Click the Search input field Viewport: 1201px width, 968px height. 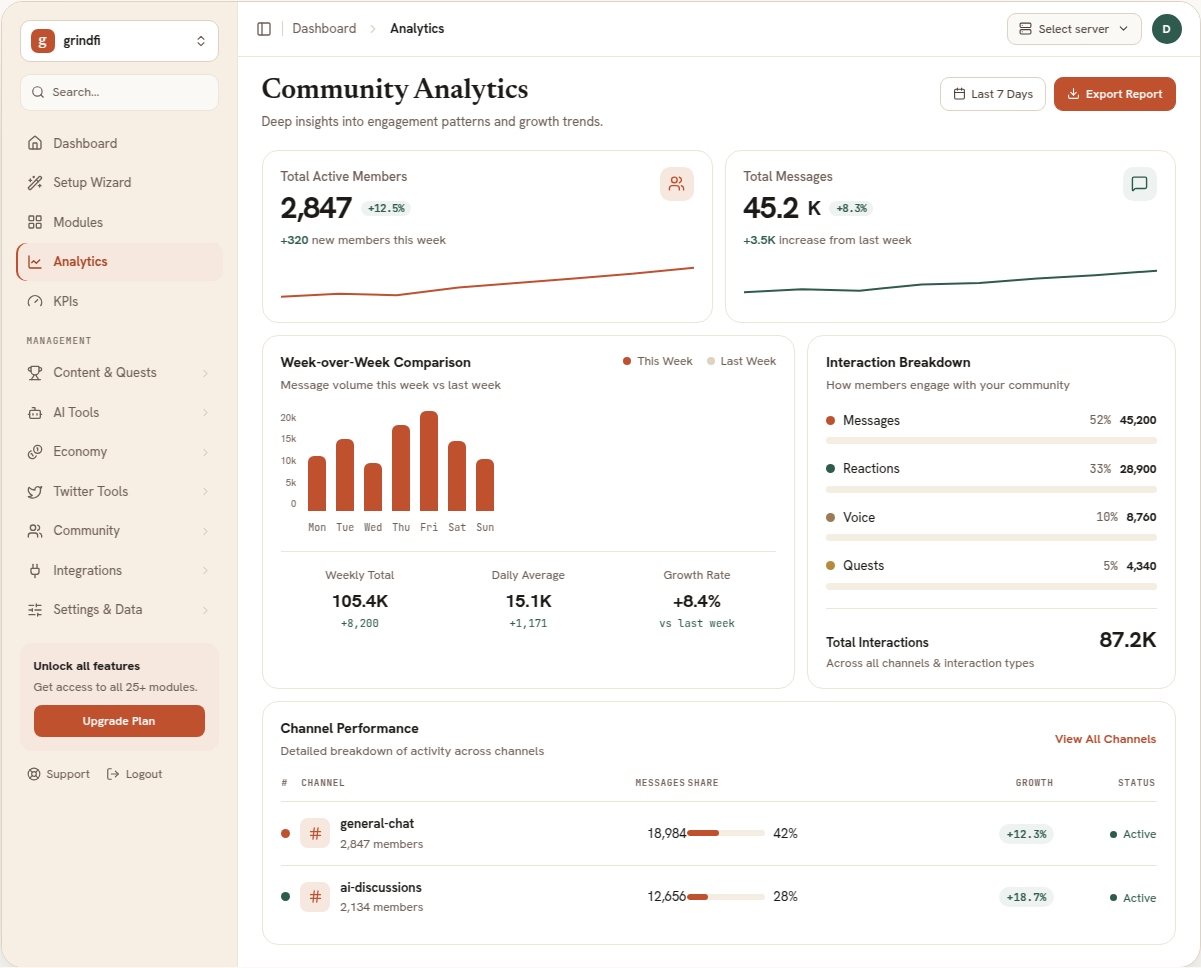[x=119, y=92]
